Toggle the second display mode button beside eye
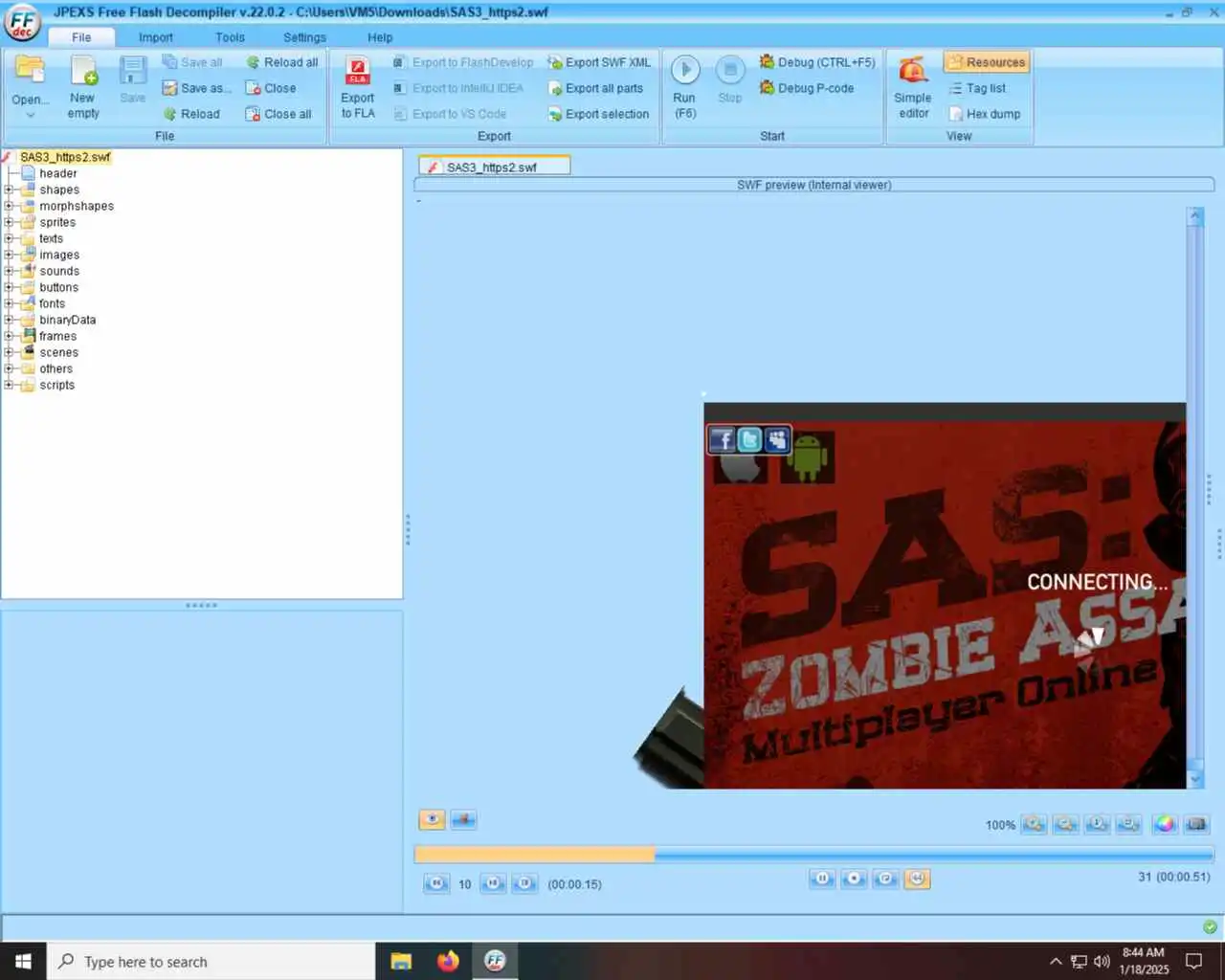 pos(463,819)
